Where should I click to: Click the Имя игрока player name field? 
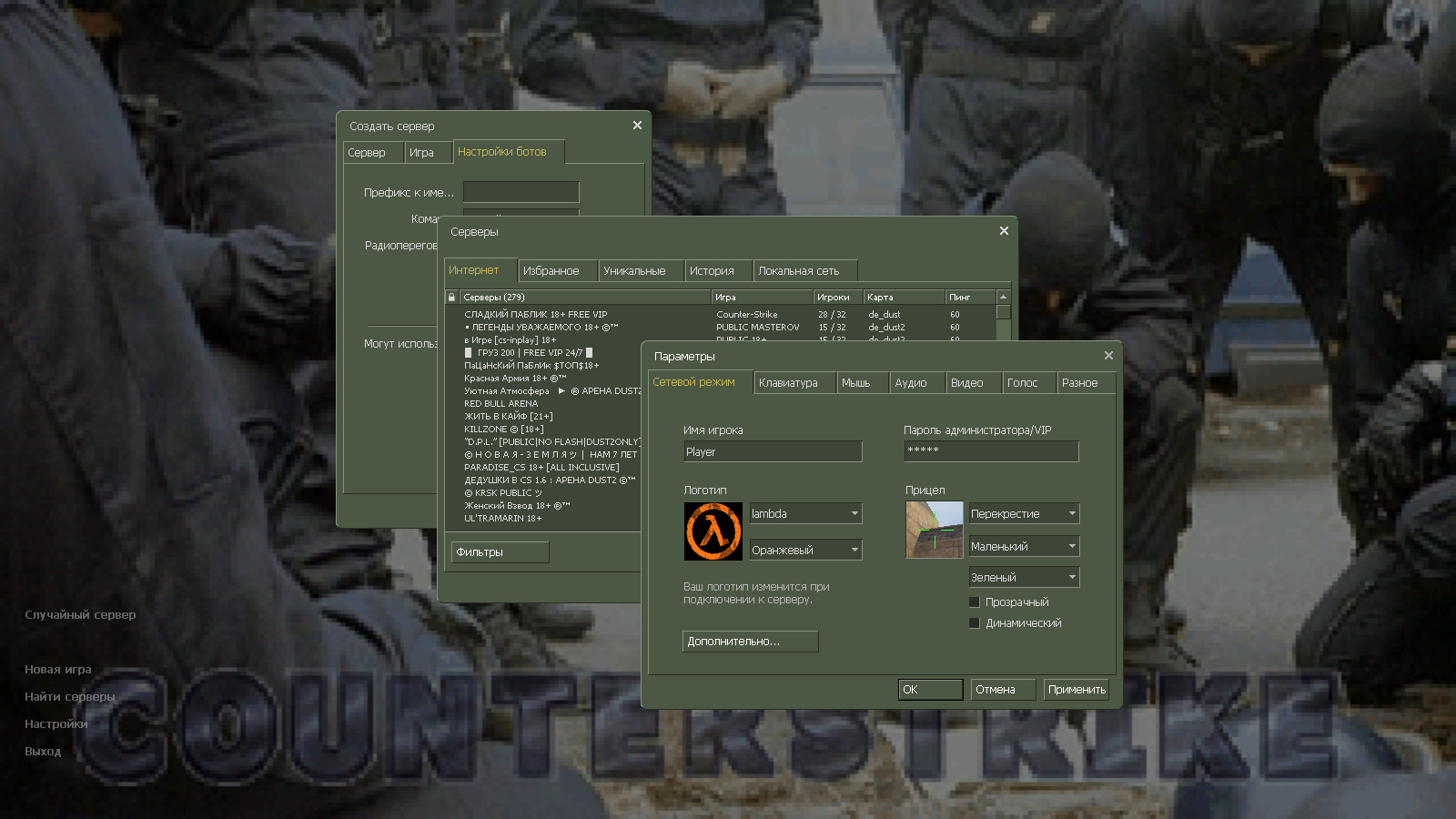tap(773, 451)
